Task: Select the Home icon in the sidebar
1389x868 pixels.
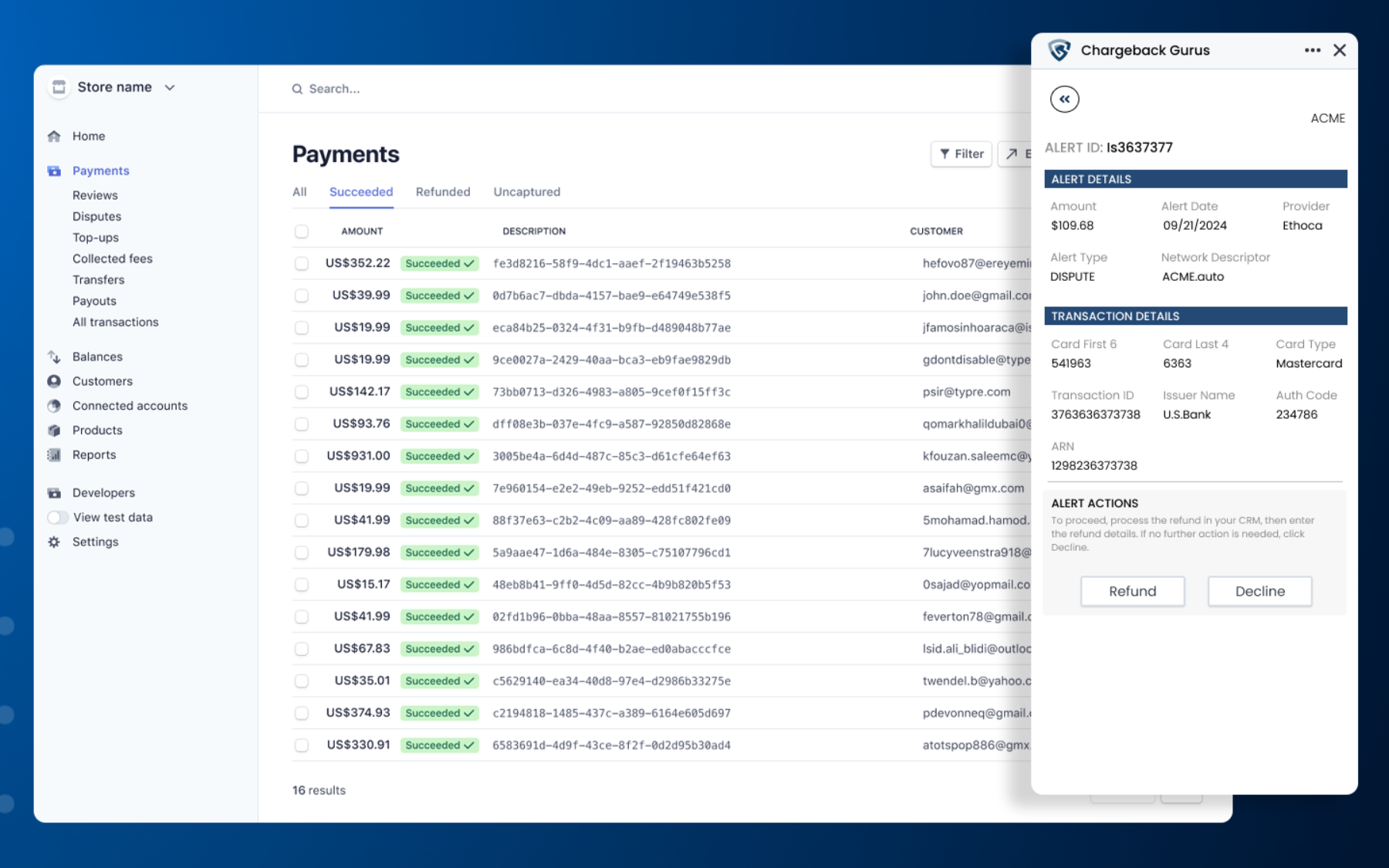Action: point(54,136)
